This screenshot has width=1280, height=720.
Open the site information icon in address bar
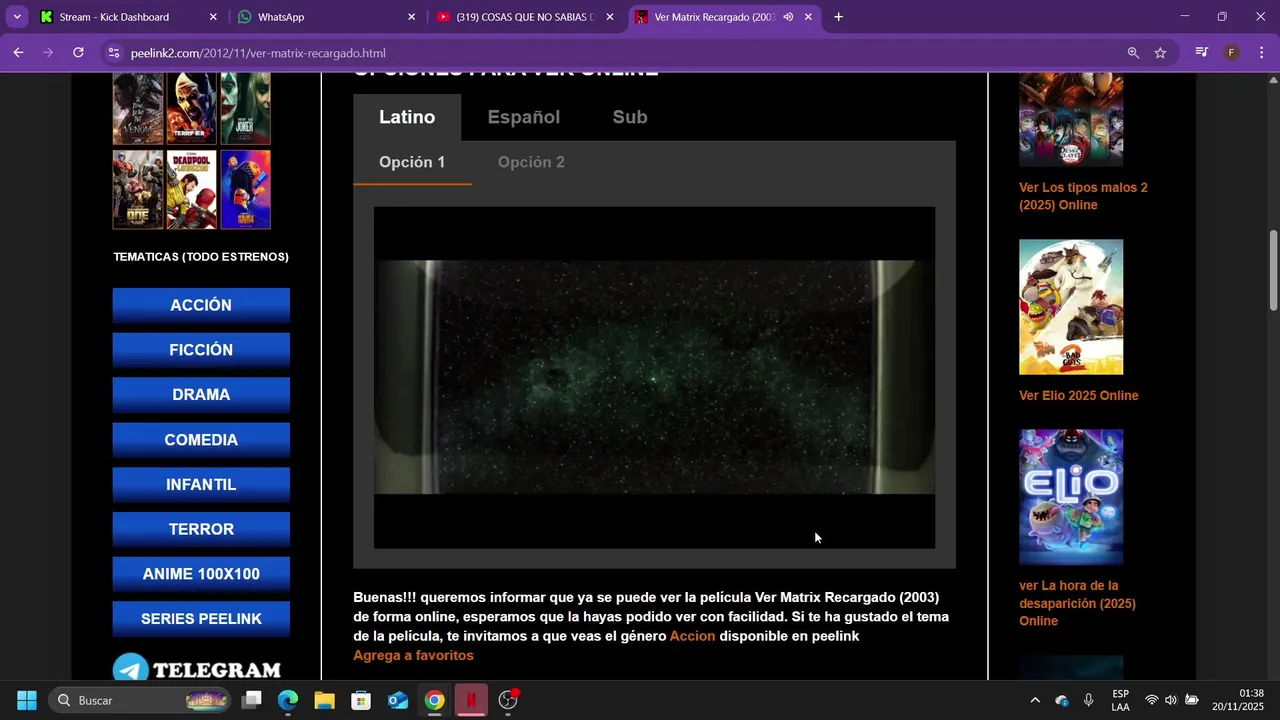pos(114,53)
